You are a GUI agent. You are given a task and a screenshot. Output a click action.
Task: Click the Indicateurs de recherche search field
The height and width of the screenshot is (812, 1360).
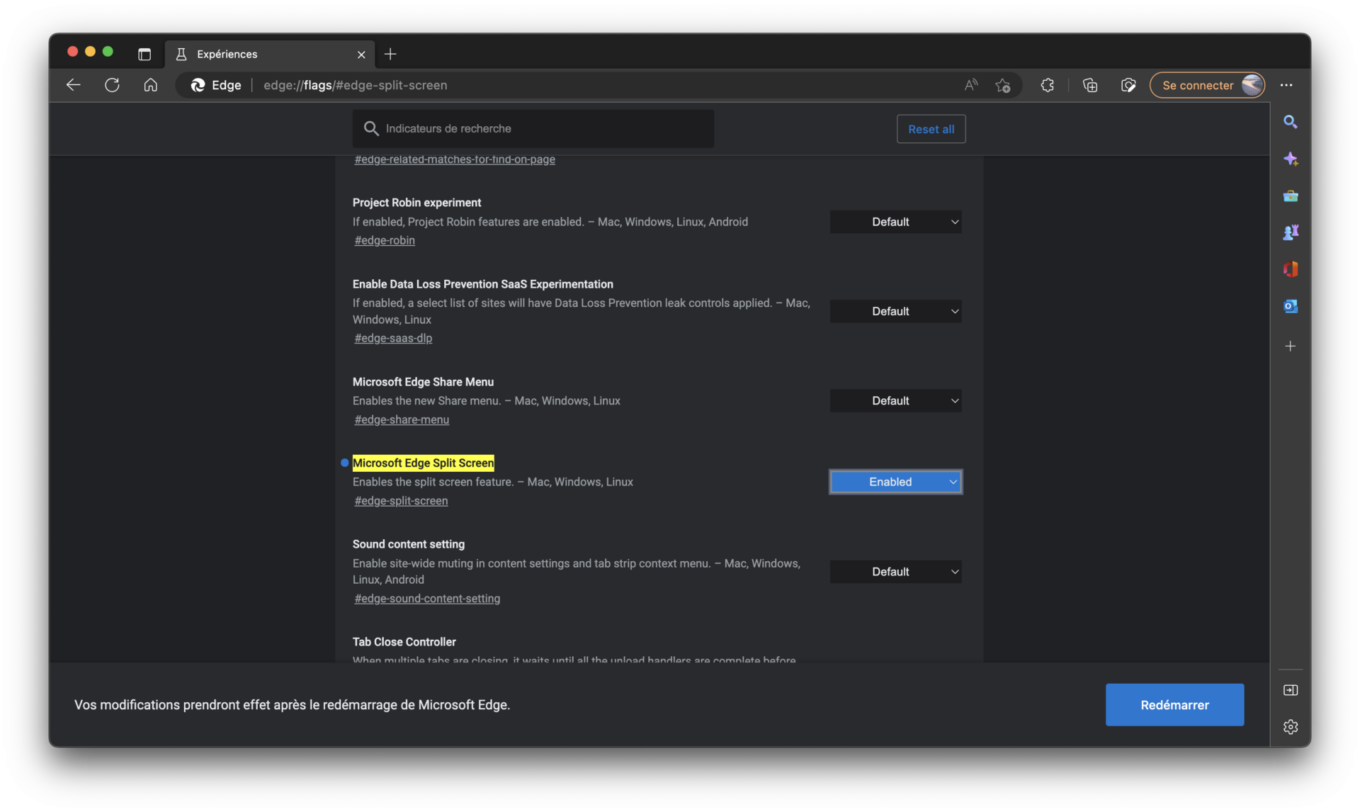[533, 129]
